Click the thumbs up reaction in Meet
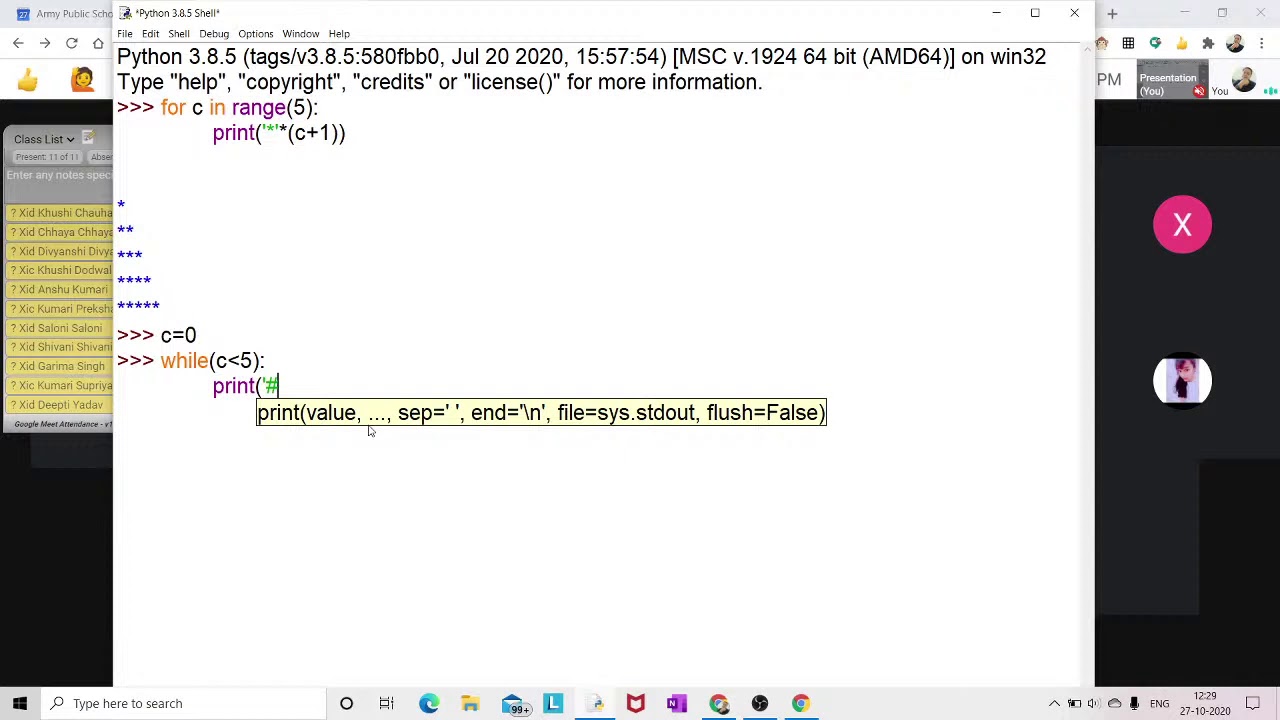 pyautogui.click(x=27, y=80)
